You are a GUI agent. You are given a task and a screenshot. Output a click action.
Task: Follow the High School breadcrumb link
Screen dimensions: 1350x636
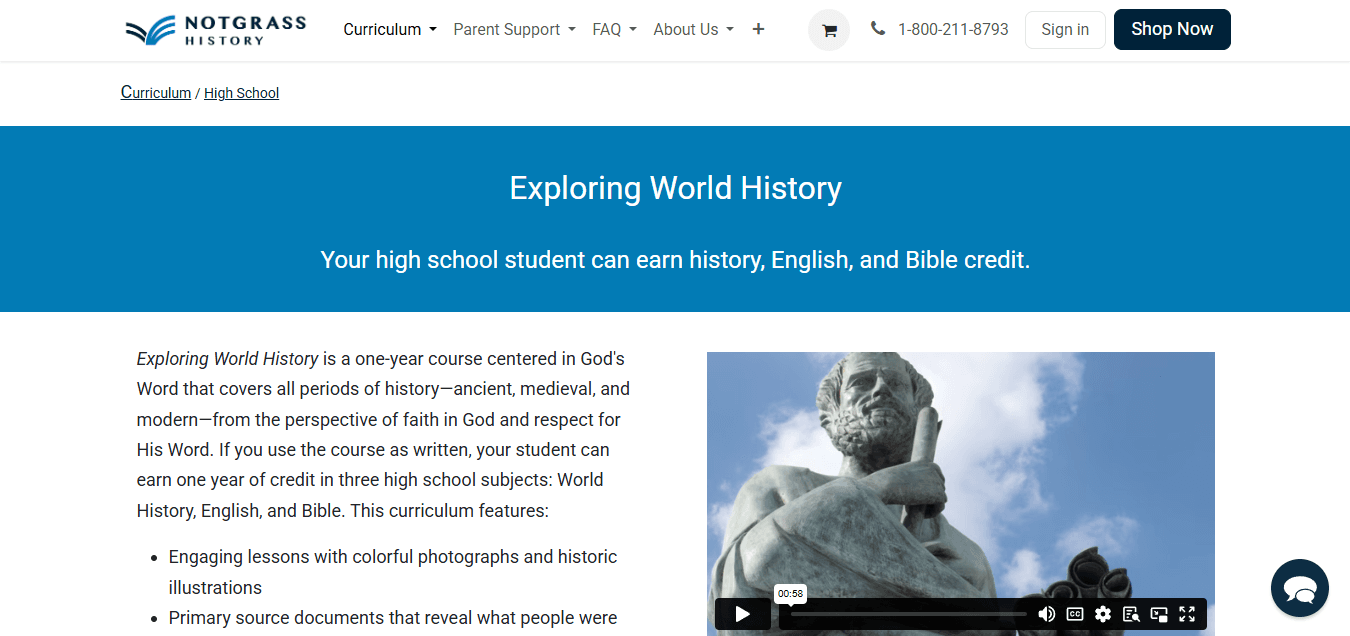pos(241,92)
